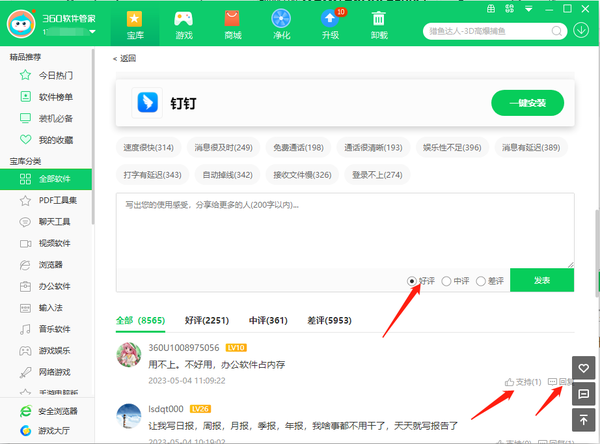
Task: Select the 差评 radio button
Action: pos(481,281)
